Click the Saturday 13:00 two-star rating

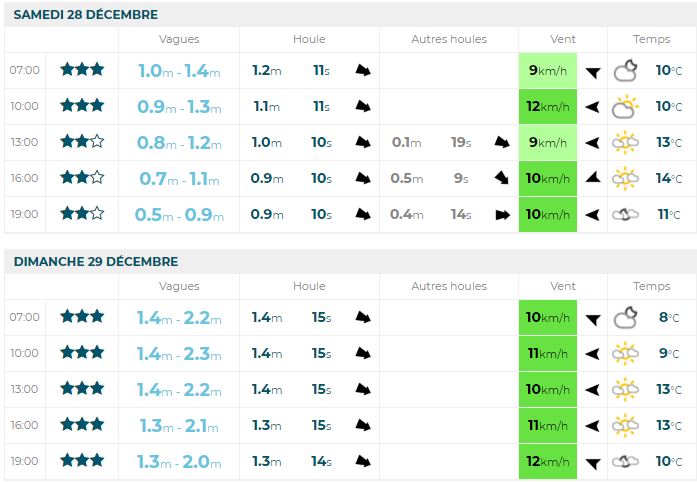tap(82, 142)
